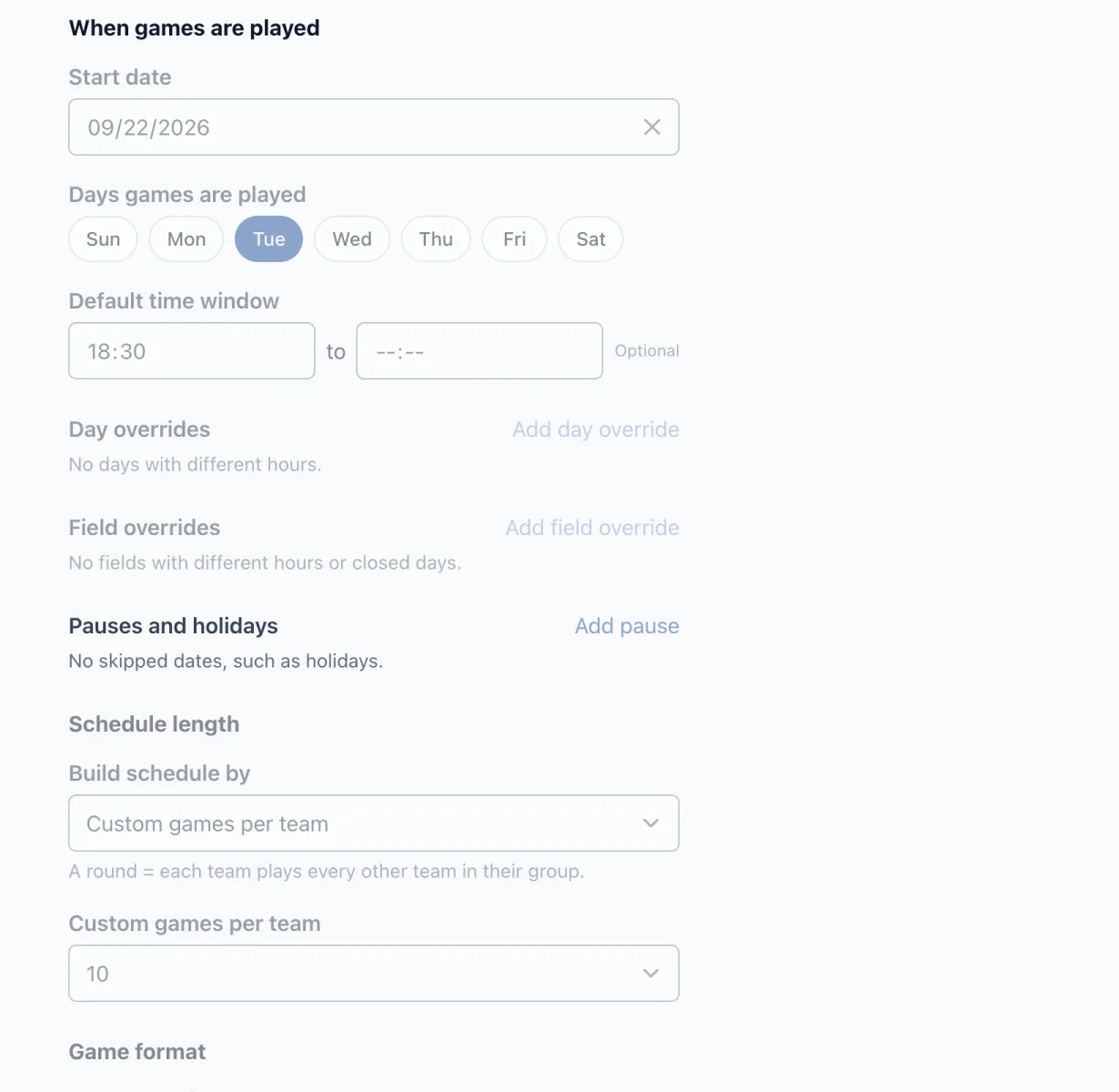1119x1092 pixels.
Task: Click the Add day override link
Action: (596, 430)
